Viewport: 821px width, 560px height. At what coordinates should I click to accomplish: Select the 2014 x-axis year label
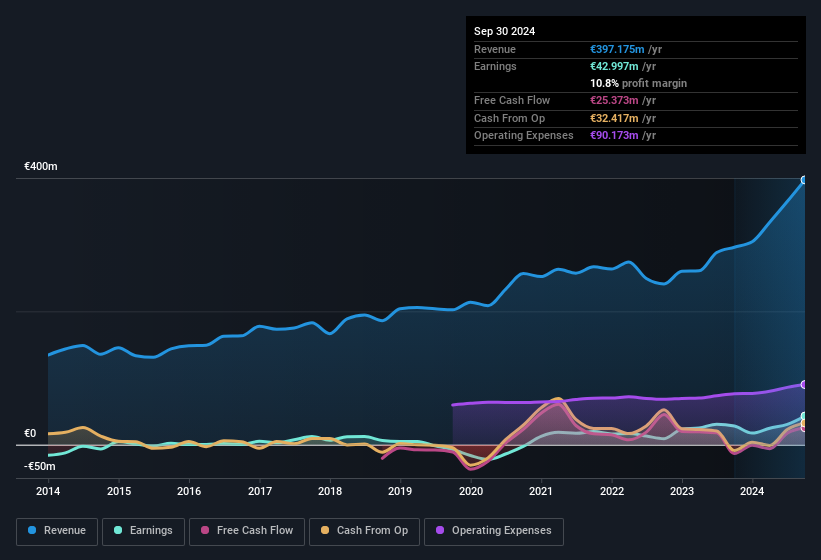click(x=48, y=491)
